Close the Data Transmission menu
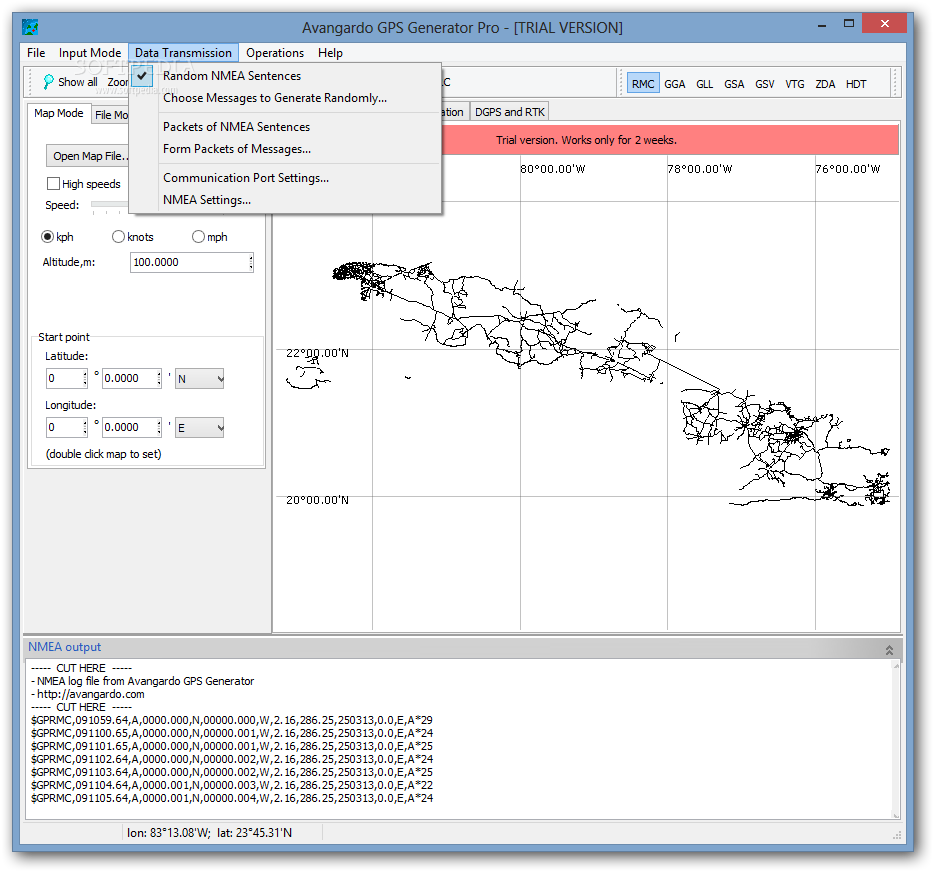934x872 pixels. click(x=183, y=53)
